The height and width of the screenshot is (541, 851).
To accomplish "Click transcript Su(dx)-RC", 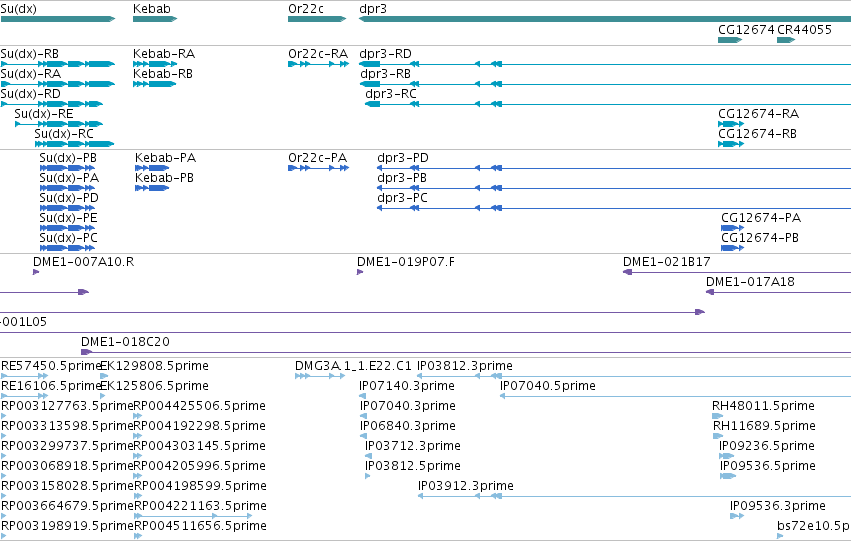I will pos(75,144).
